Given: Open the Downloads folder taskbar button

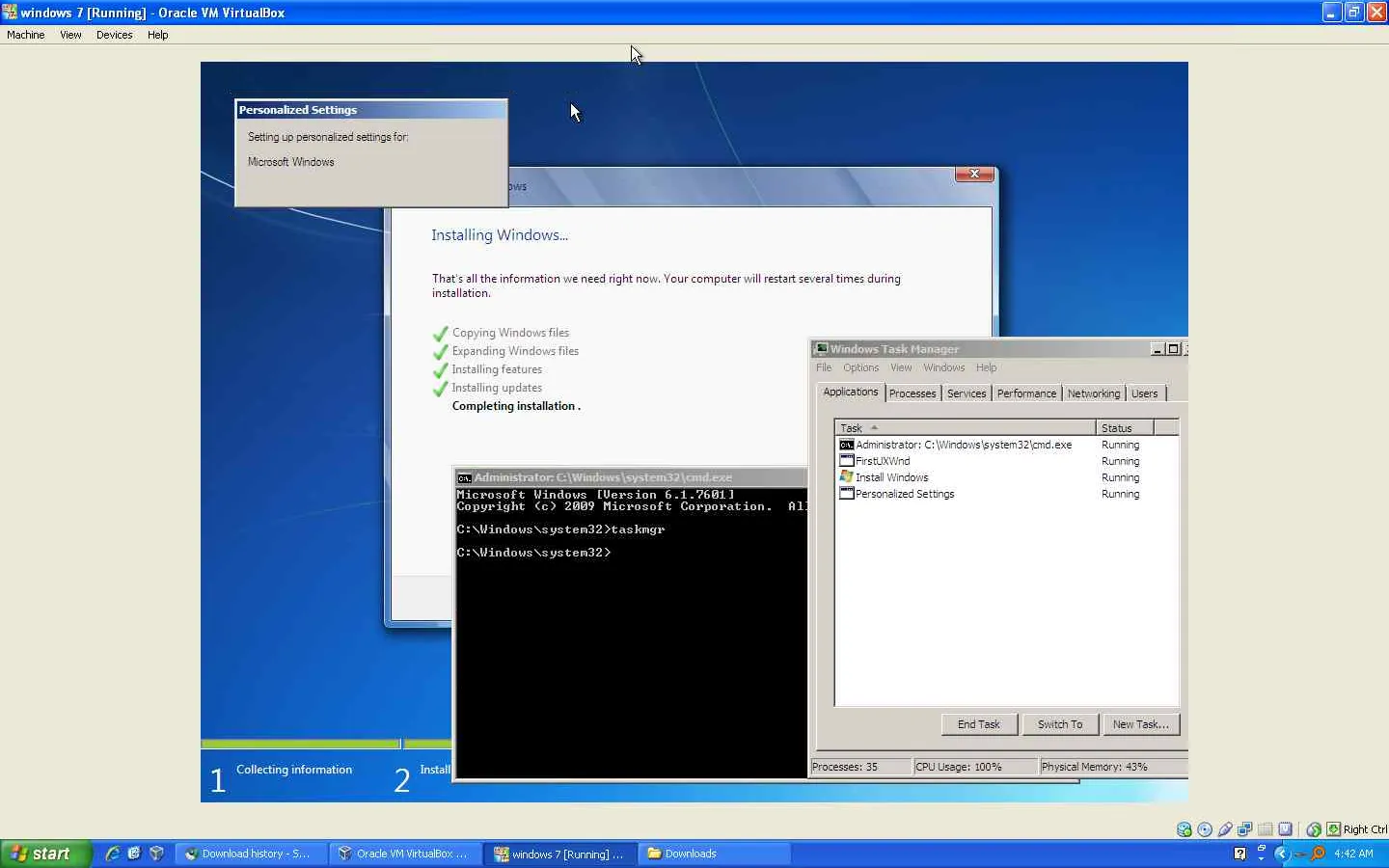Looking at the screenshot, I should pos(715,854).
